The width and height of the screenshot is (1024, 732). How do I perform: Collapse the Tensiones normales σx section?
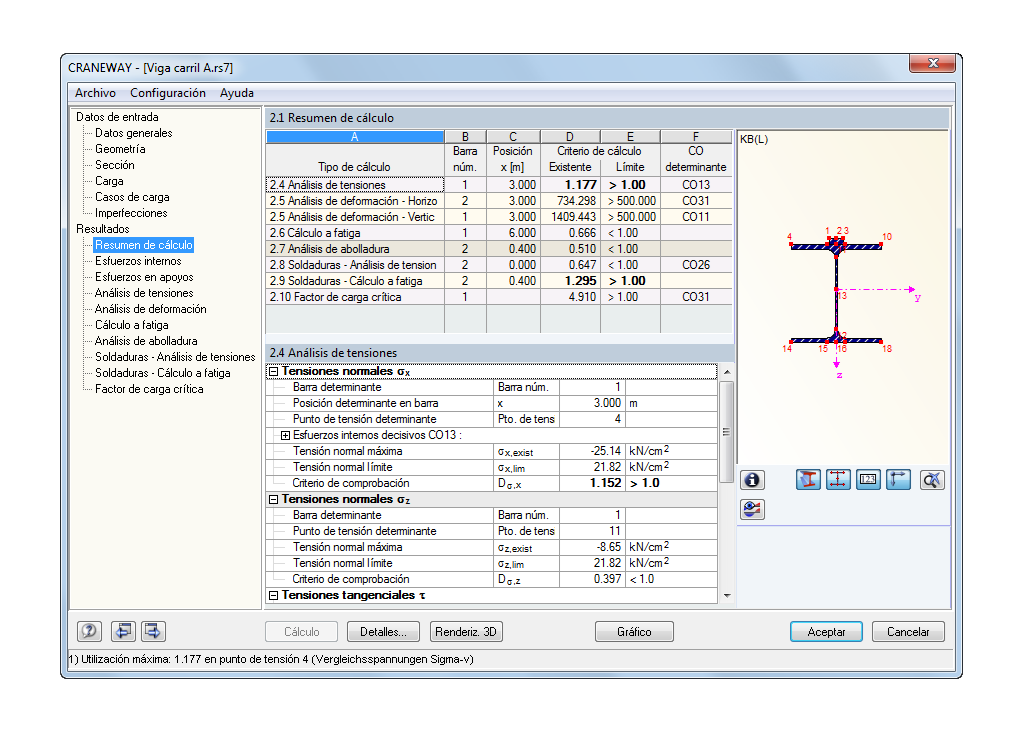coord(274,372)
